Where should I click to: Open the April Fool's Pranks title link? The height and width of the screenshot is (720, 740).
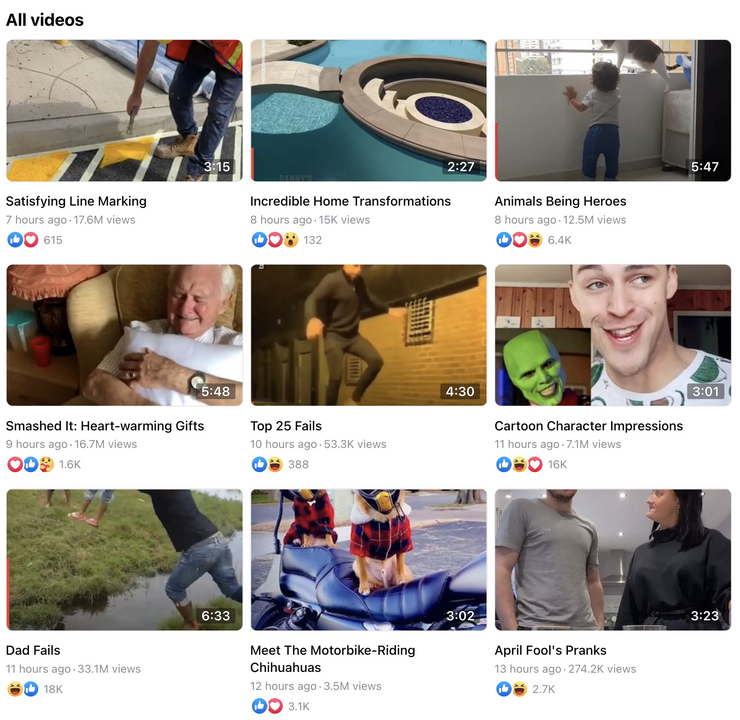tap(550, 650)
